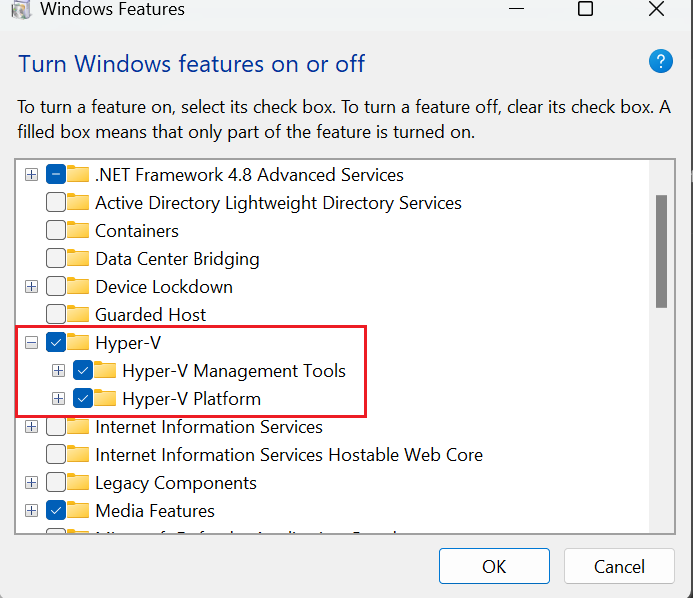Expand the Internet Information Services node

[32, 427]
